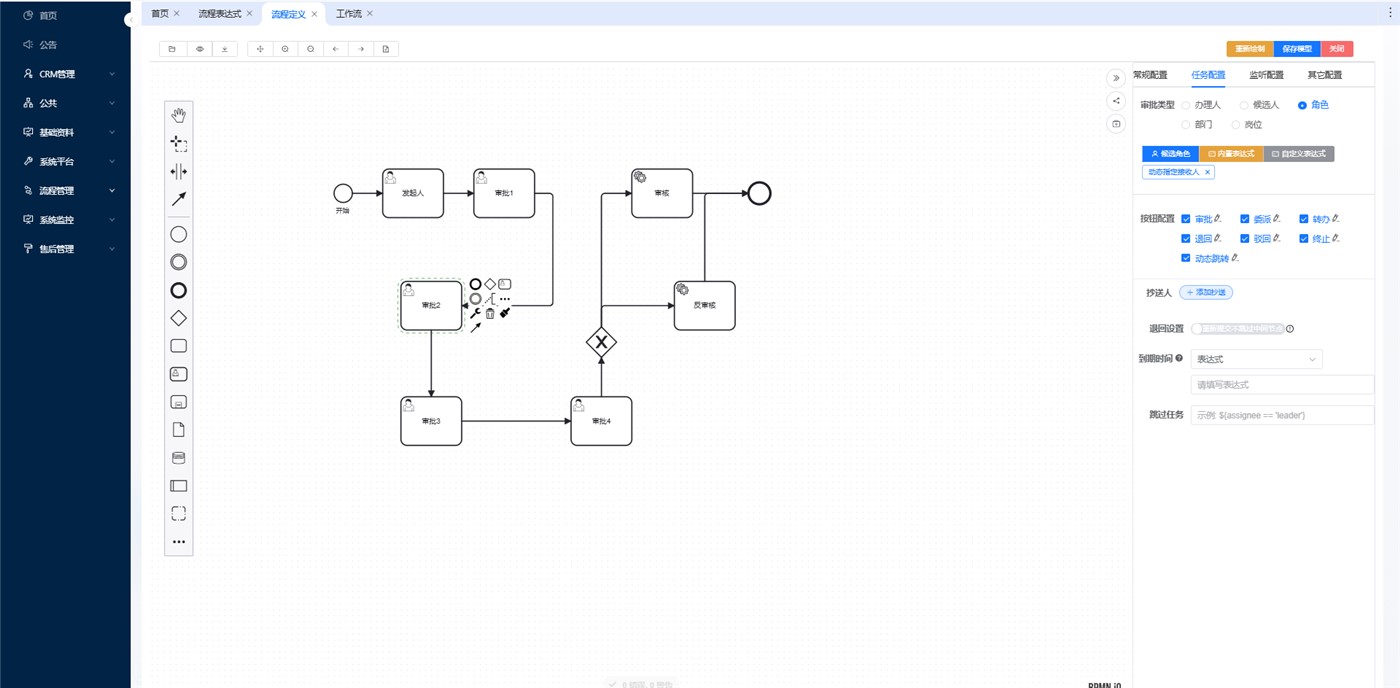Activate the lasso selection tool
The width and height of the screenshot is (1400, 688).
pos(178,143)
